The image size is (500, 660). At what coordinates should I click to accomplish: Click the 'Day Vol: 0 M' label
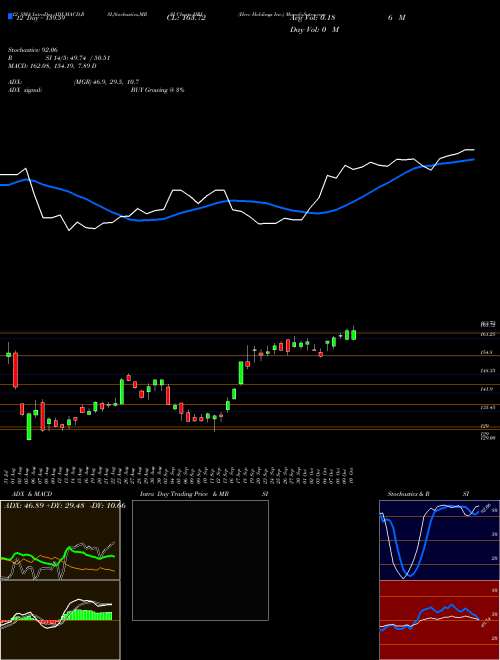click(315, 29)
